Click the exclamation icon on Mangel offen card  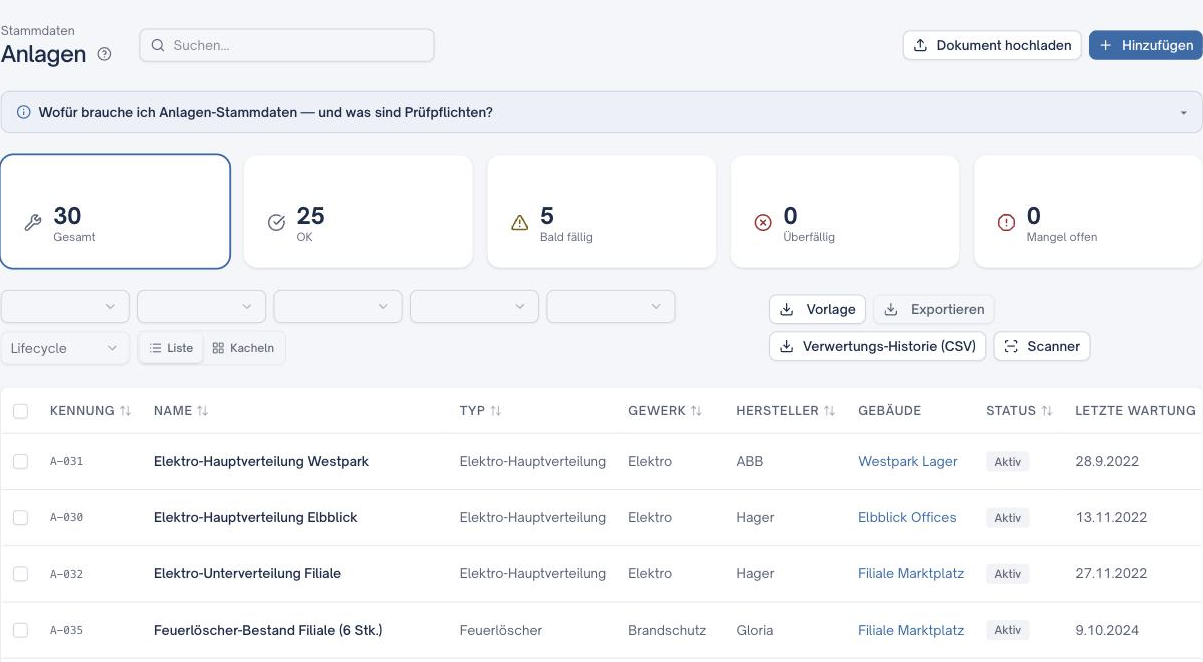[x=1006, y=223]
